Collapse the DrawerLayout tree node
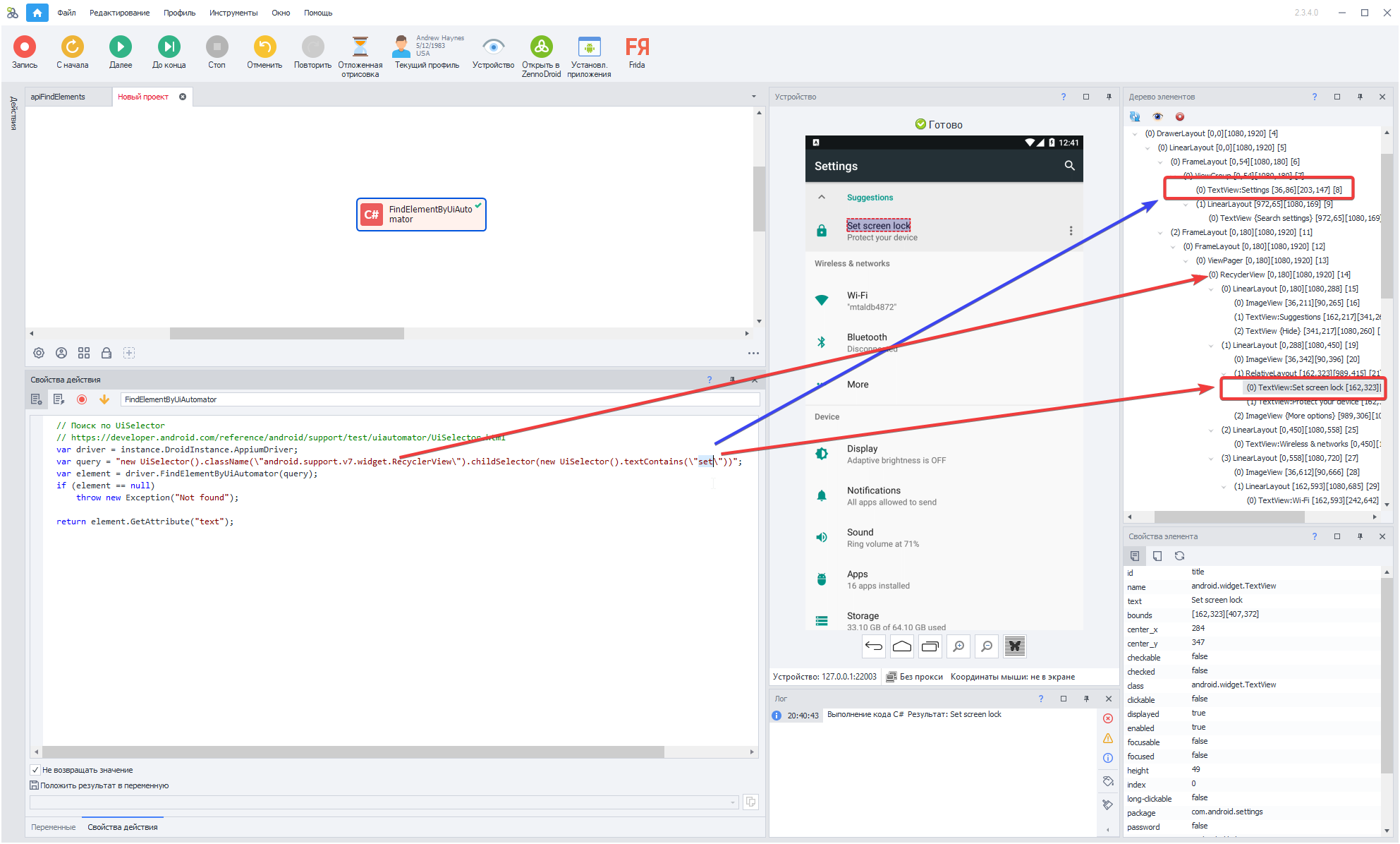This screenshot has height=844, width=1400. click(1135, 134)
